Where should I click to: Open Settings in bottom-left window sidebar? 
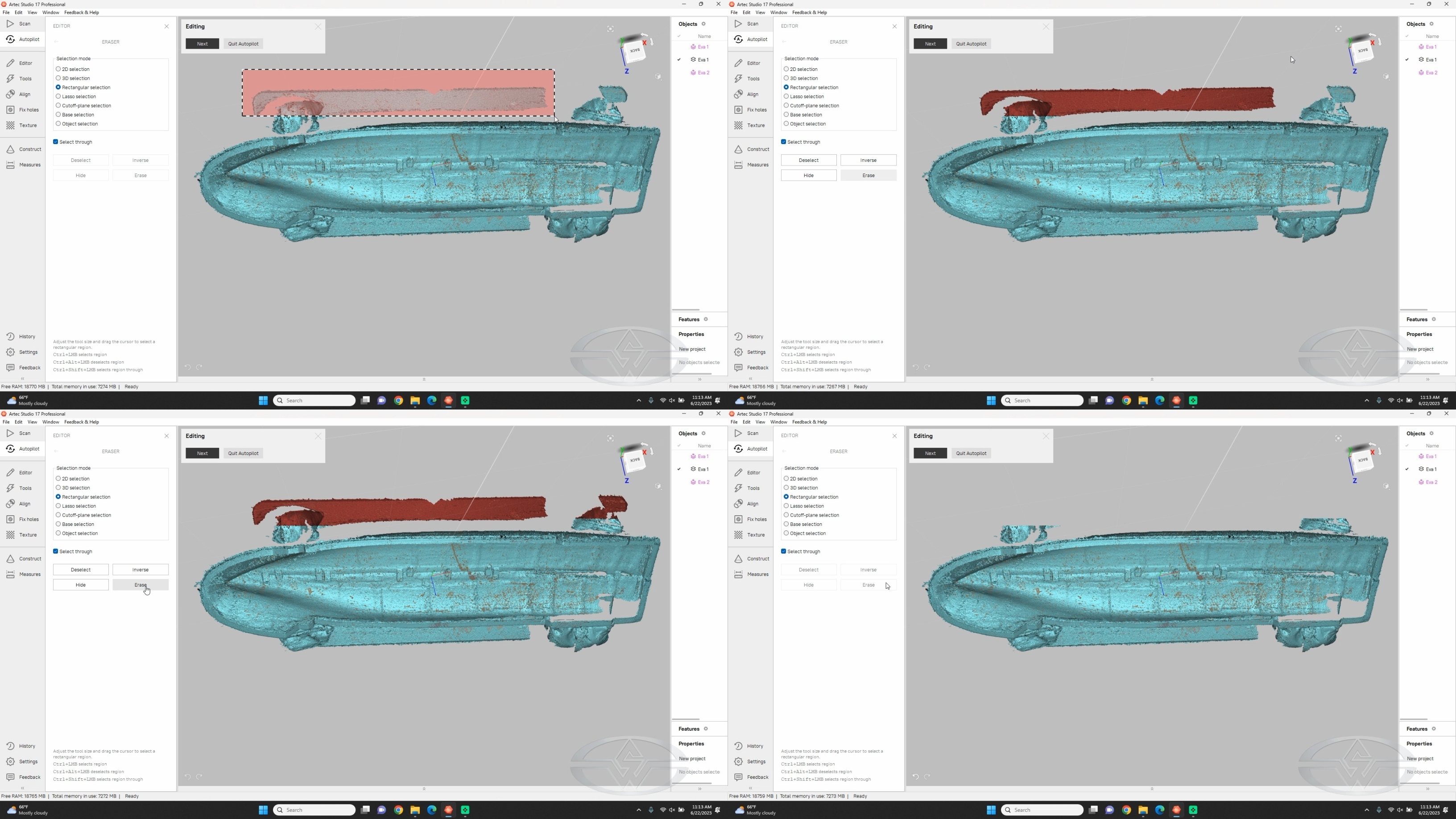22,761
